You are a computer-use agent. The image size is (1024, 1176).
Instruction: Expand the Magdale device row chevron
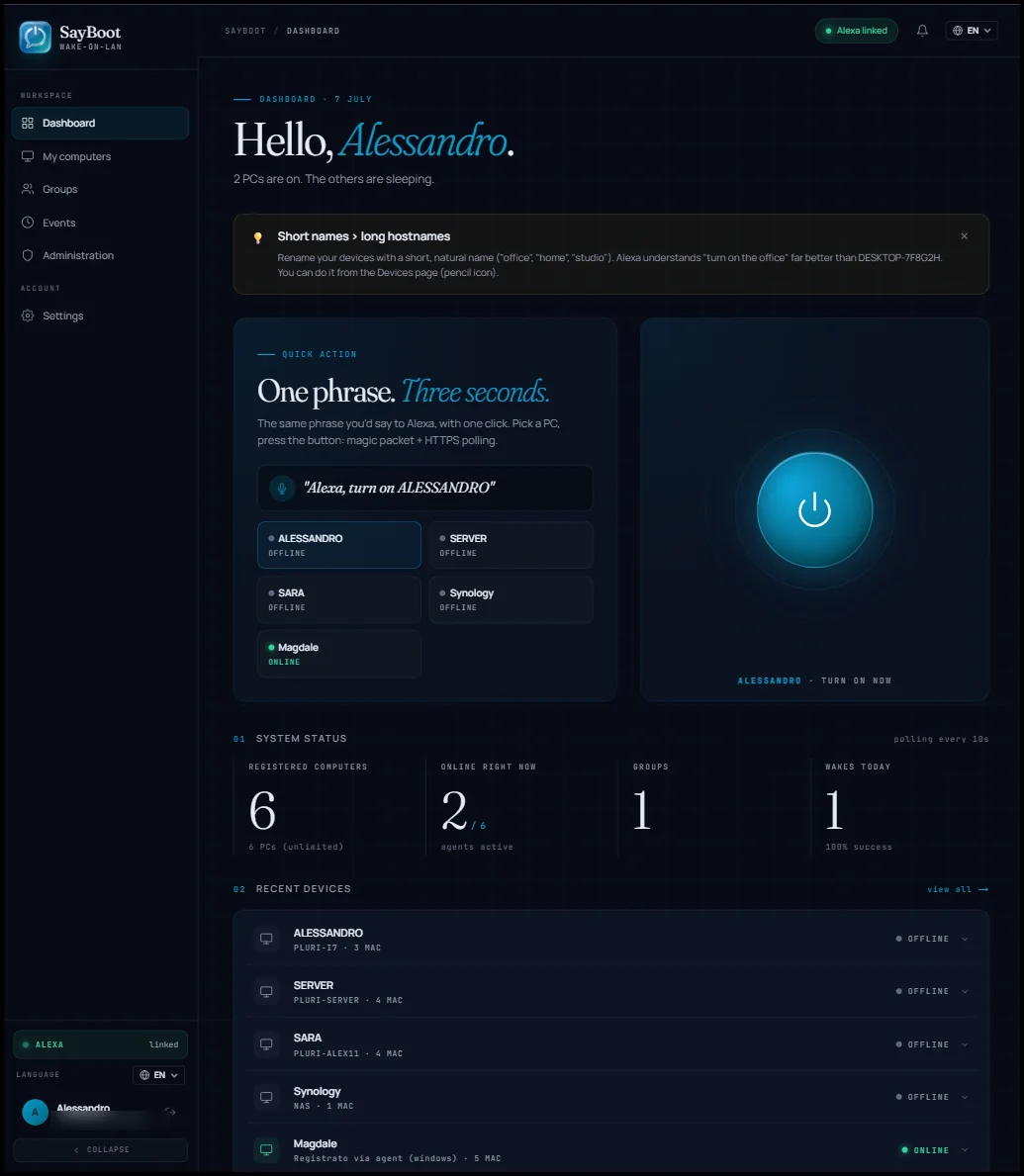coord(965,1149)
